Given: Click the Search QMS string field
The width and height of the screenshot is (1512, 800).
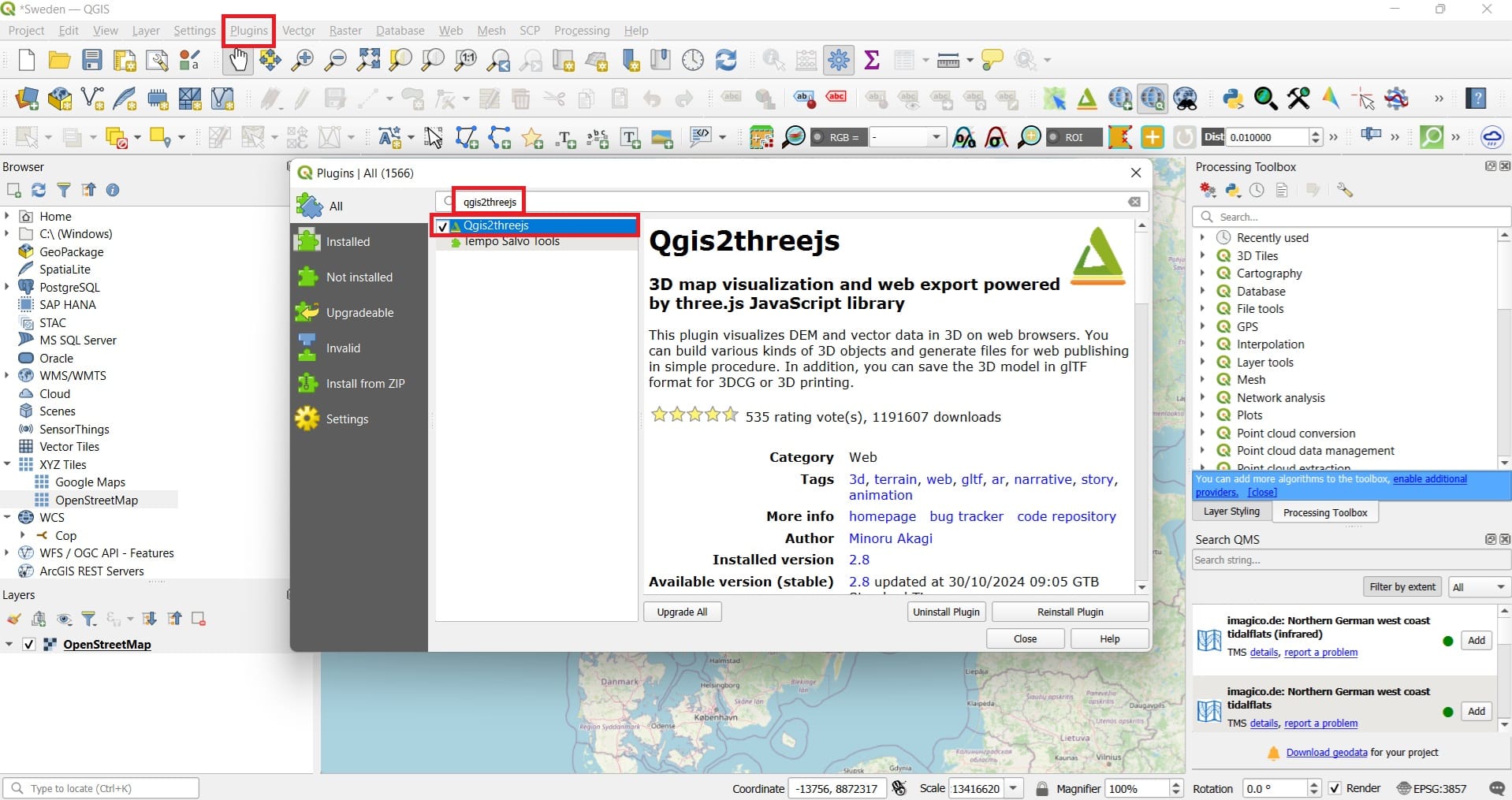Looking at the screenshot, I should tap(1351, 560).
